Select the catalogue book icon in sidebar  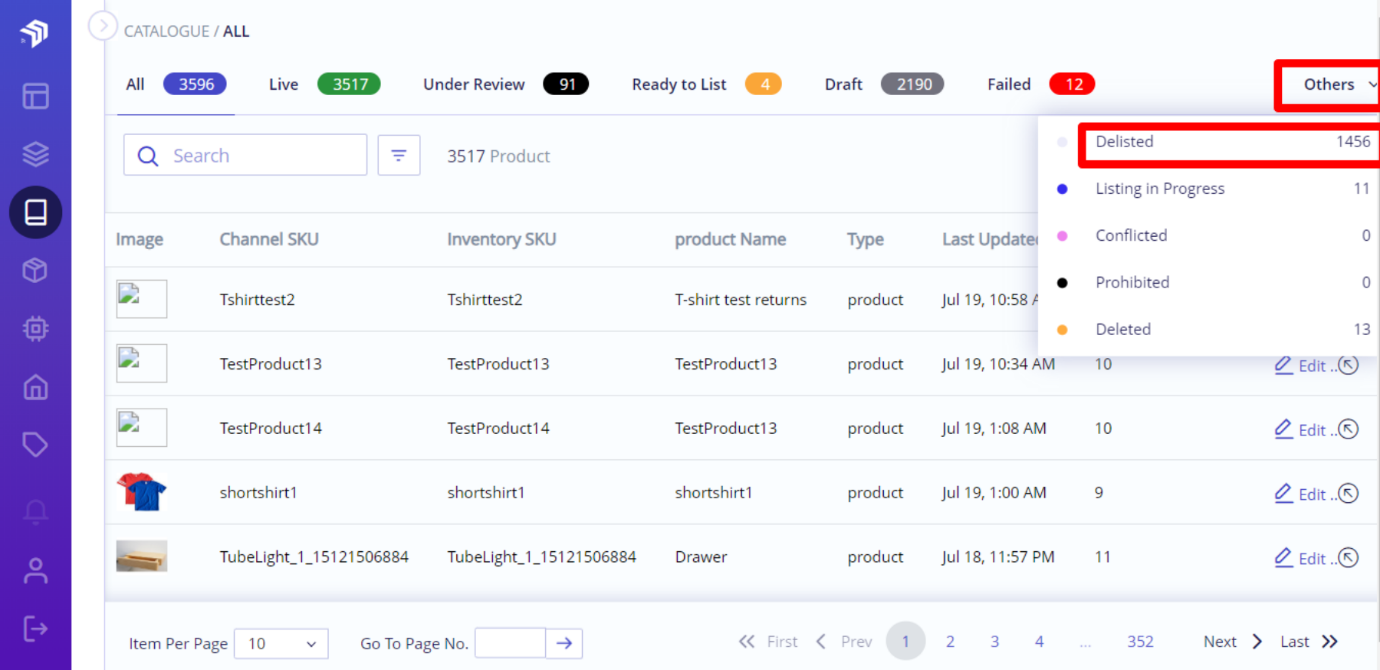coord(36,212)
